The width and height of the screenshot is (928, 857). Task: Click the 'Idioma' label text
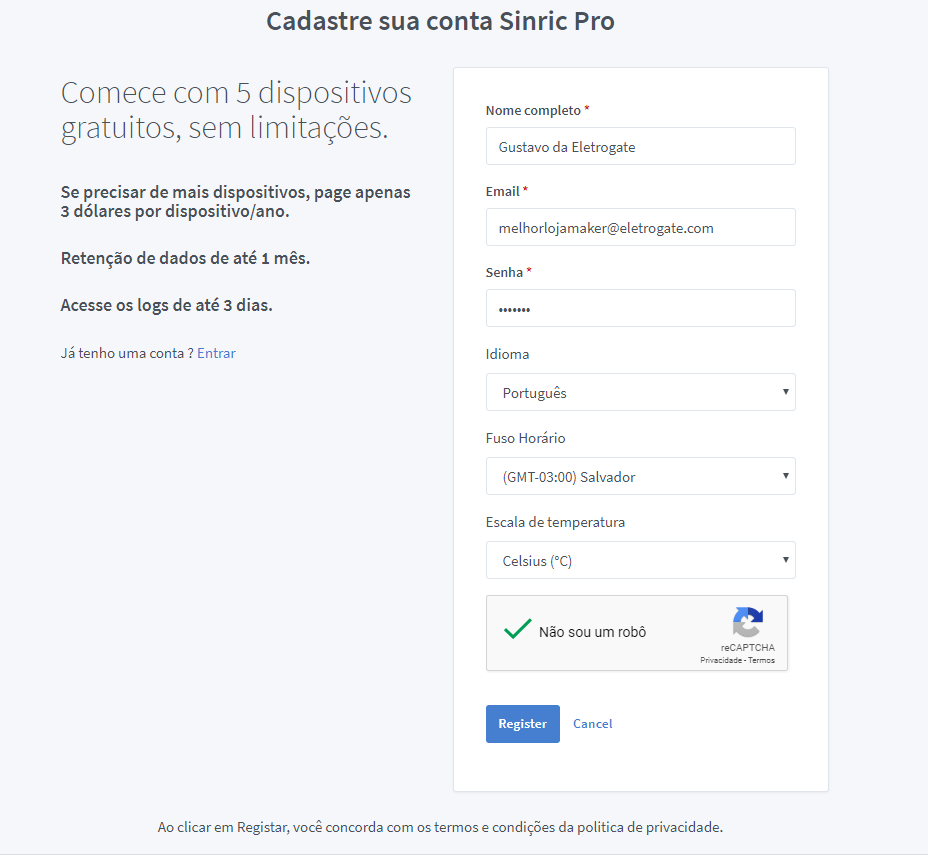[x=508, y=354]
